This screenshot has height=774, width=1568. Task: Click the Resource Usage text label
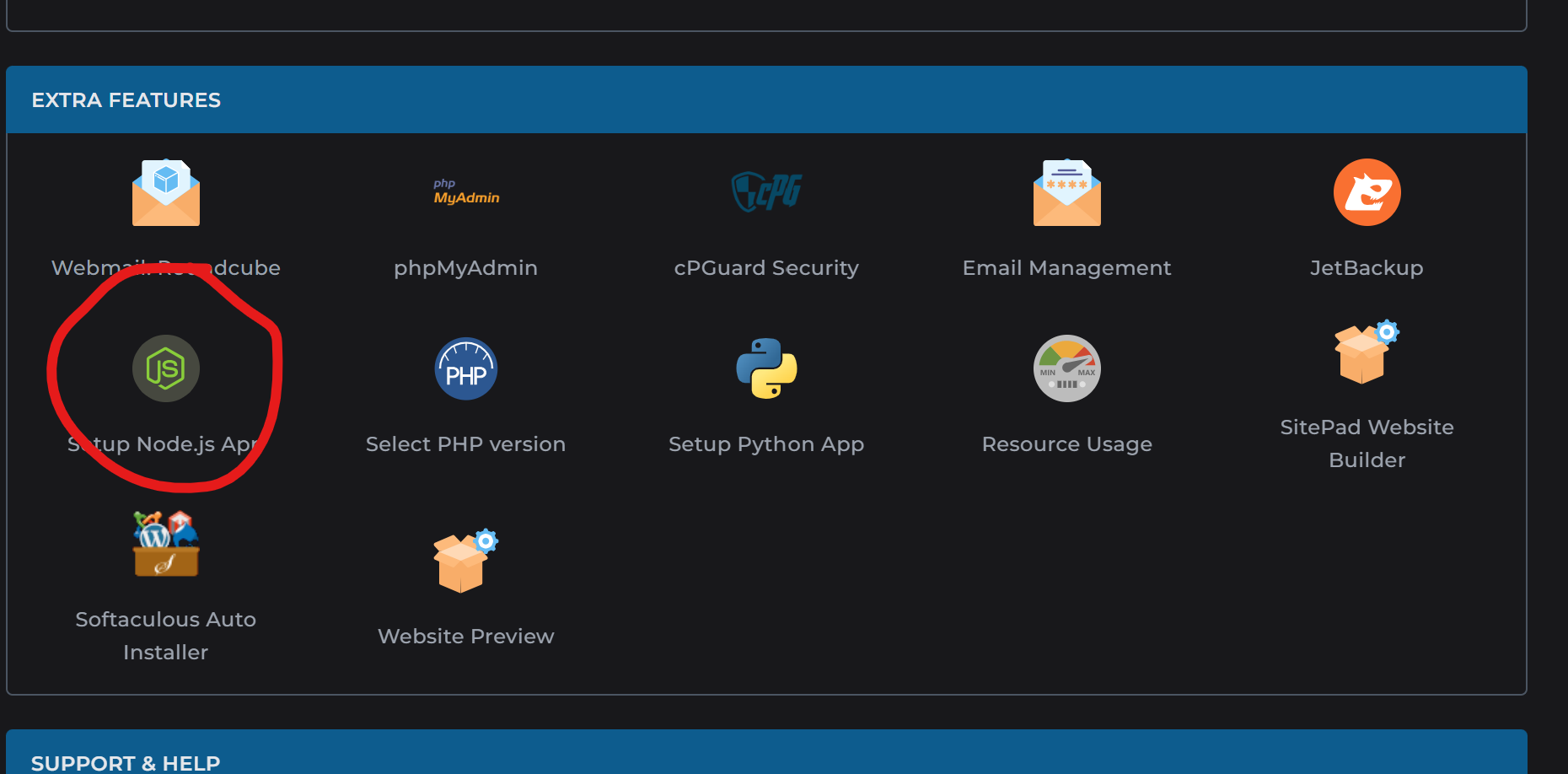point(1066,444)
